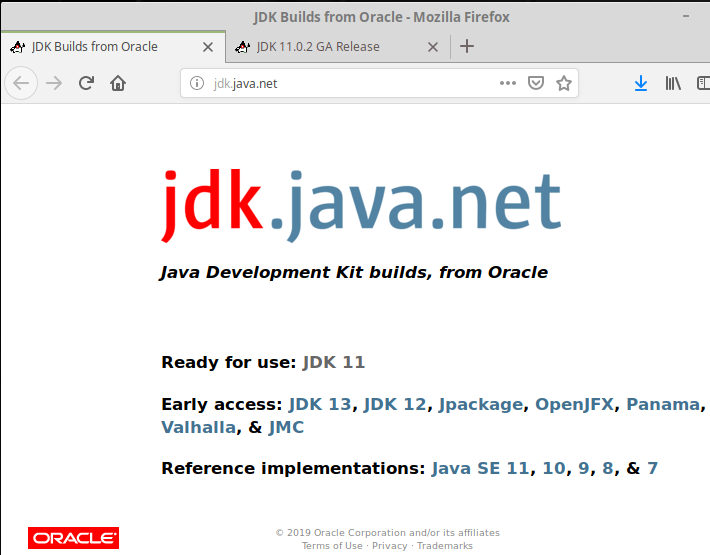
Task: Open Java SE 11 reference implementation
Action: click(x=480, y=468)
